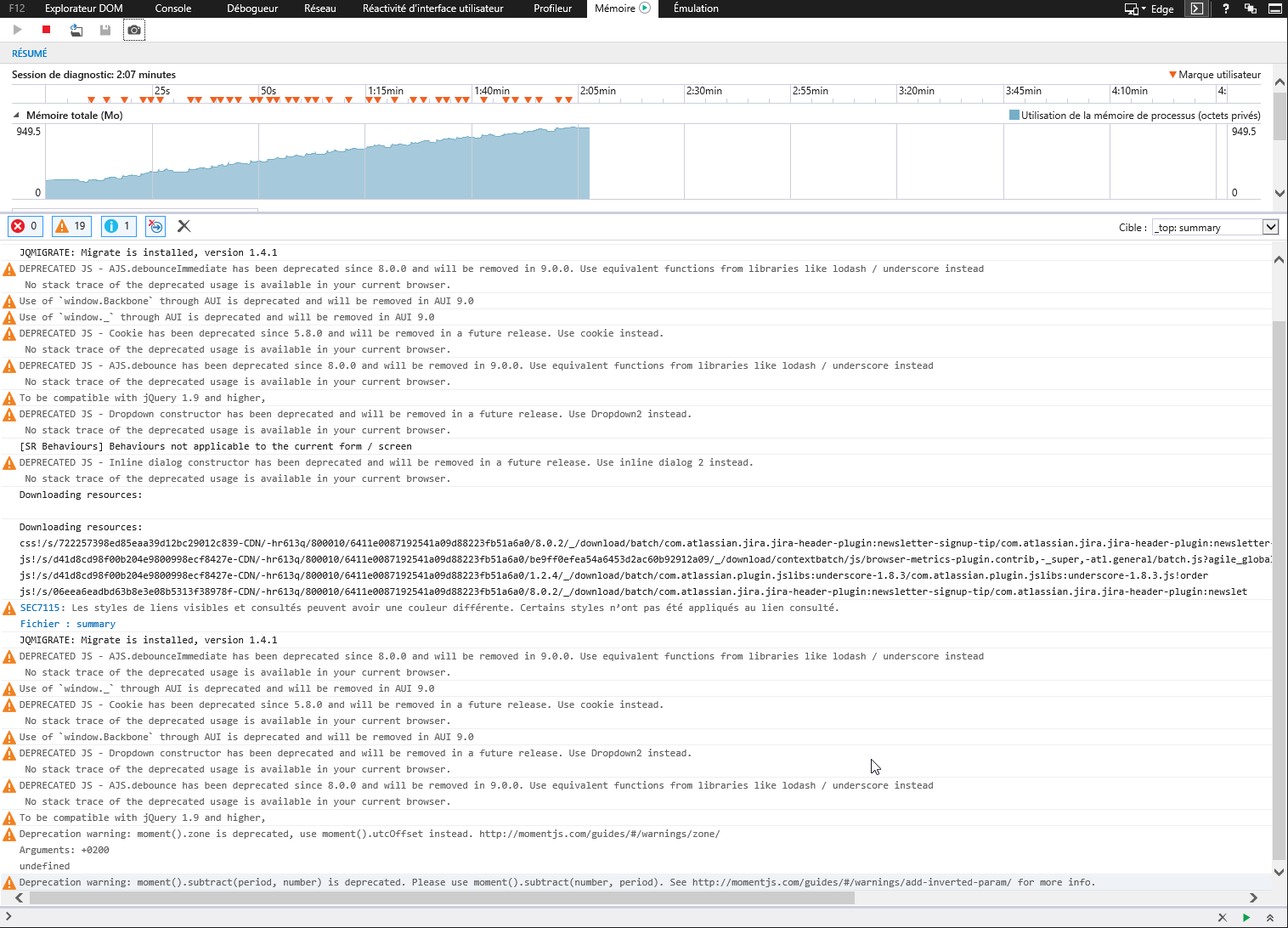Start a new memory profiling session
The height and width of the screenshot is (928, 1288).
point(17,30)
